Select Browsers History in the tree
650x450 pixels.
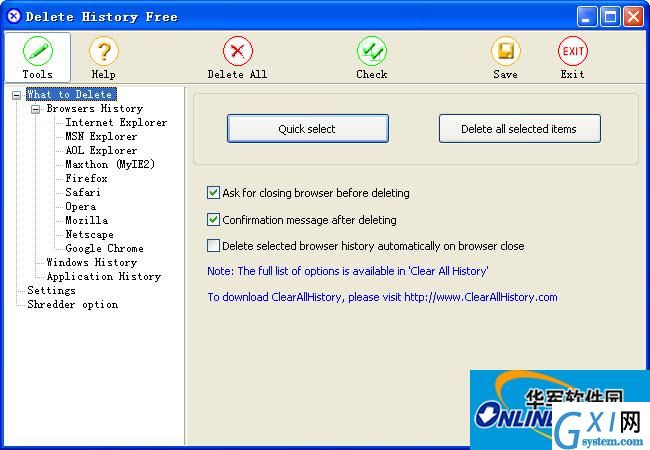95,109
